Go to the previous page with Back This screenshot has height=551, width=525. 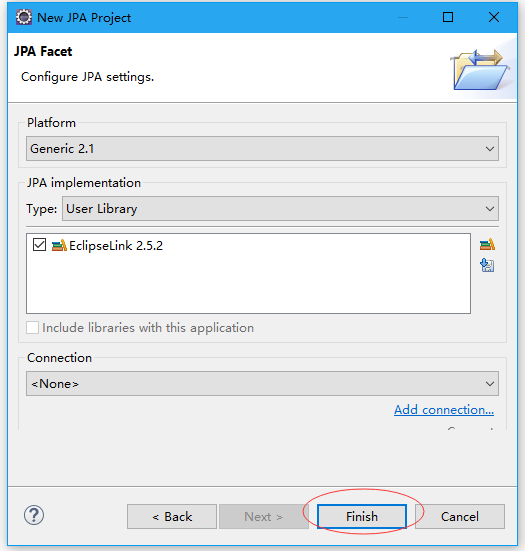tap(172, 517)
